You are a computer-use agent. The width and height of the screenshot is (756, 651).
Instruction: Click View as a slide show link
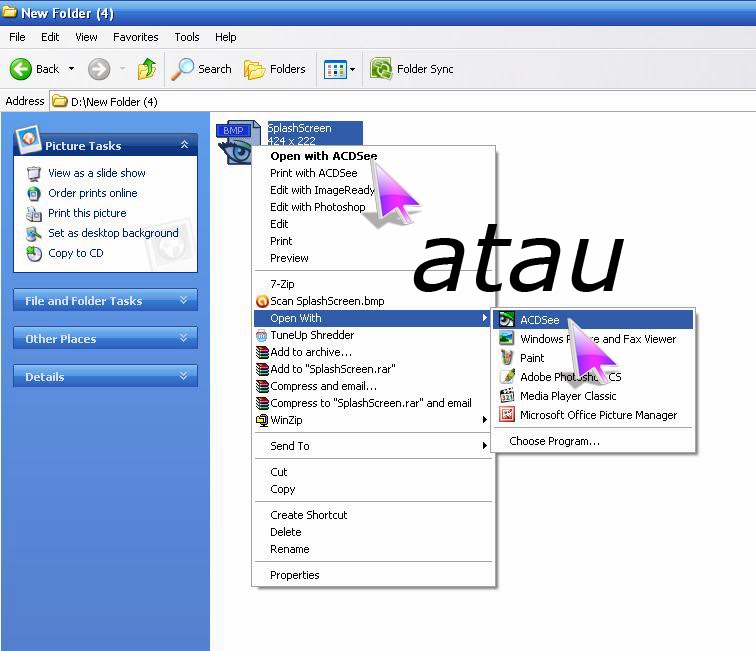96,173
